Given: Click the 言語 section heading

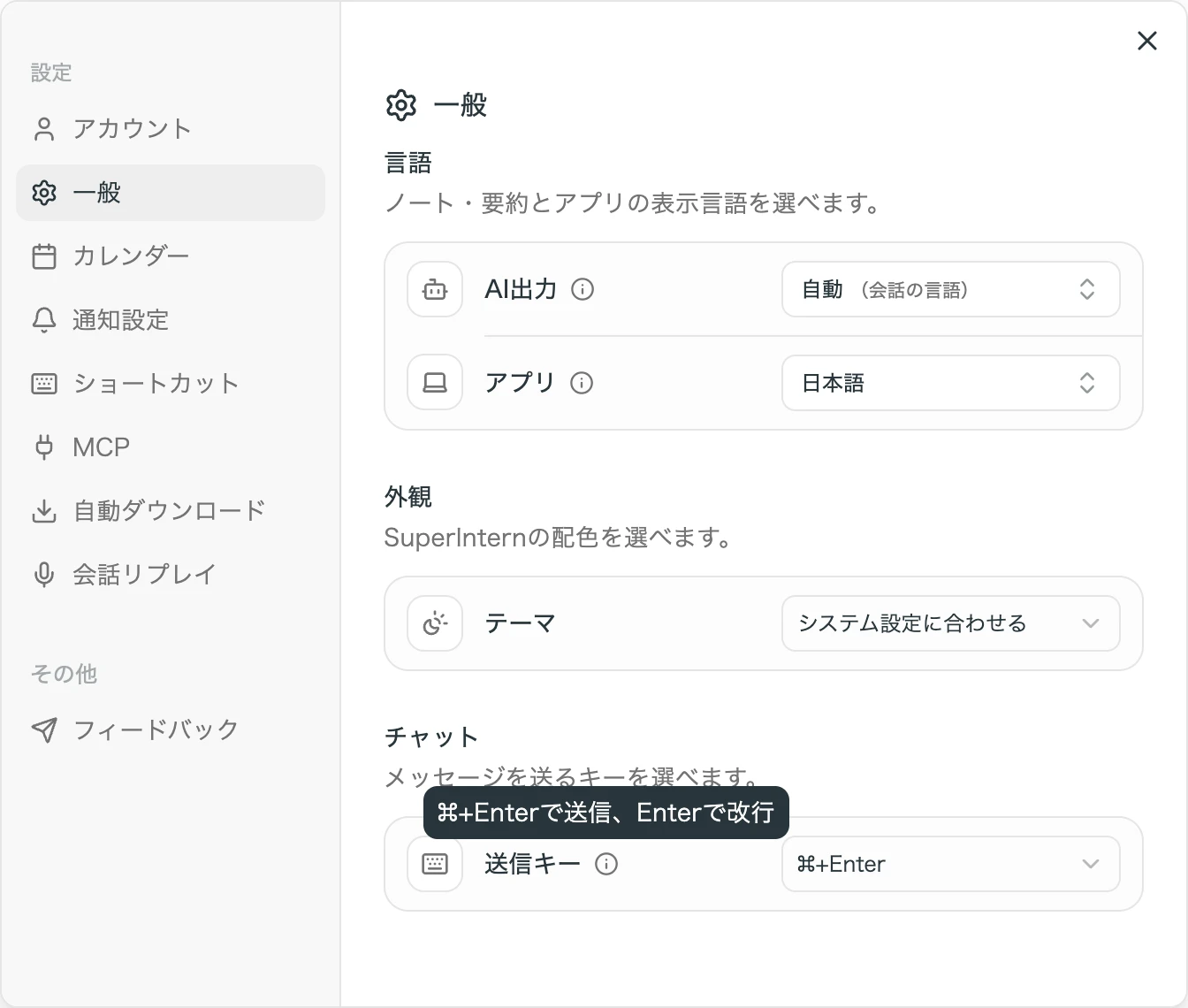Looking at the screenshot, I should [x=408, y=163].
